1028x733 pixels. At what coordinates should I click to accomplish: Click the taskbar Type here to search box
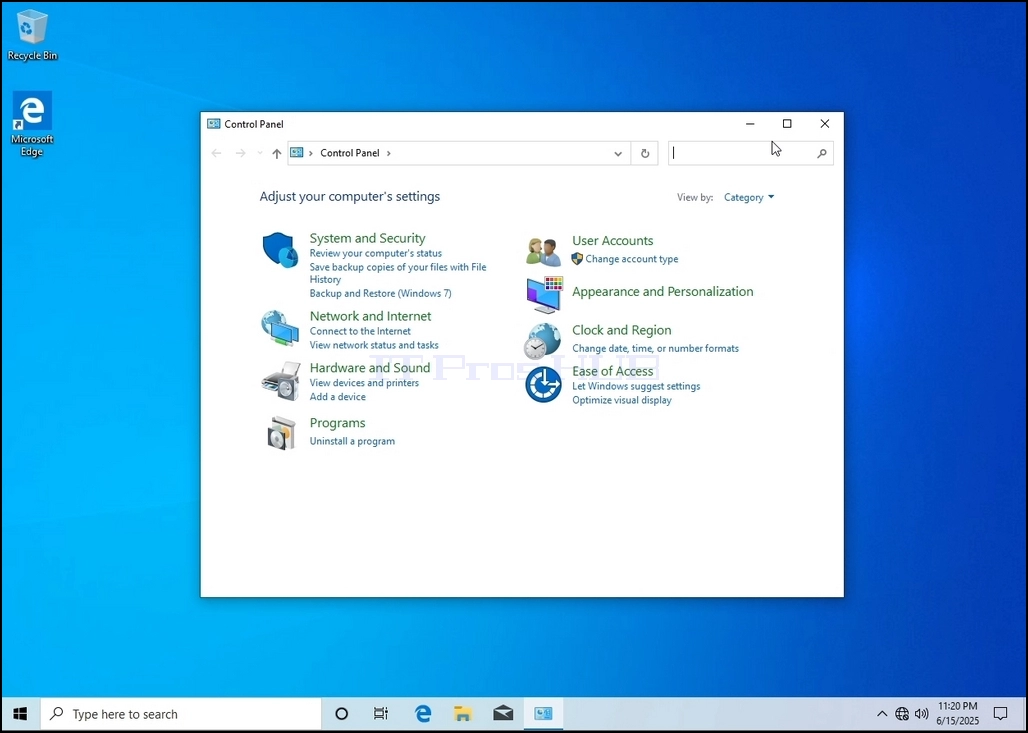(181, 714)
